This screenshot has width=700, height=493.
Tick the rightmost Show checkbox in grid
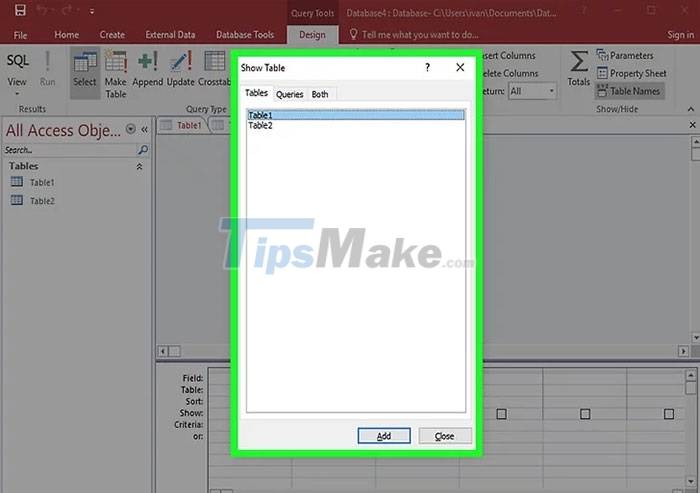[x=669, y=414]
